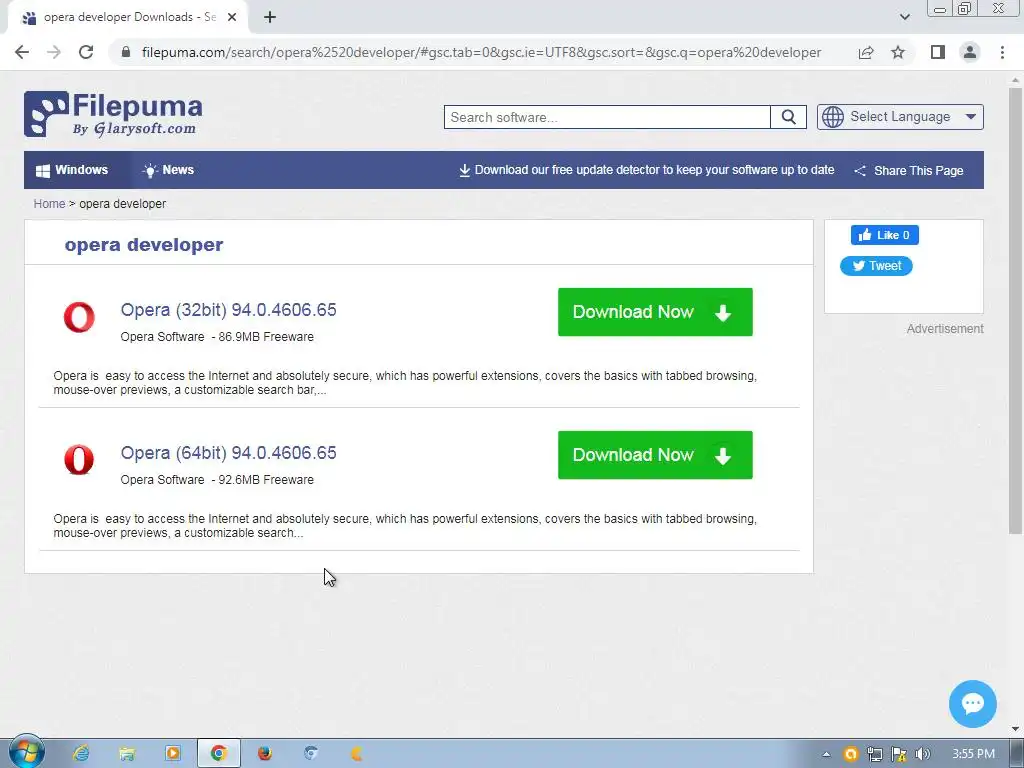This screenshot has width=1024, height=768.
Task: Click the Twitter Tweet button
Action: coord(876,266)
